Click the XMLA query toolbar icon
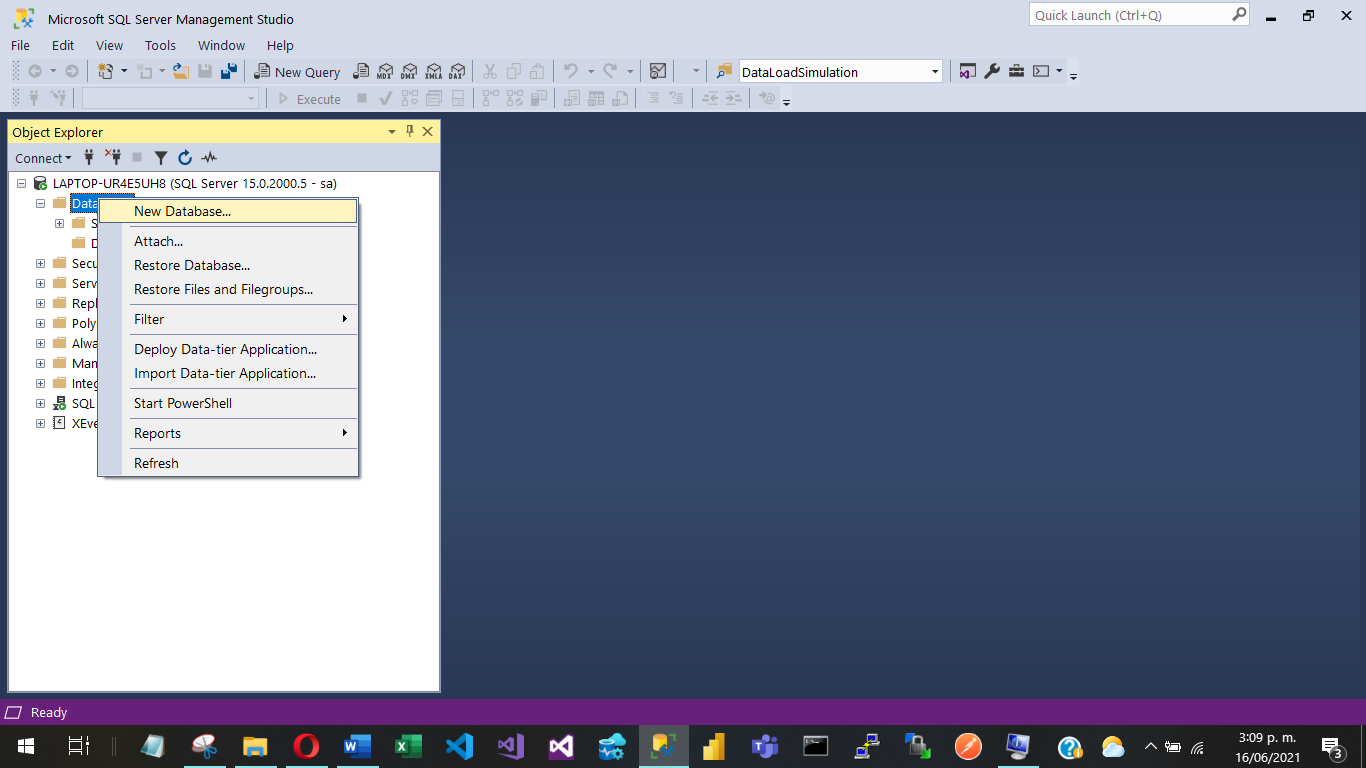 coord(432,72)
